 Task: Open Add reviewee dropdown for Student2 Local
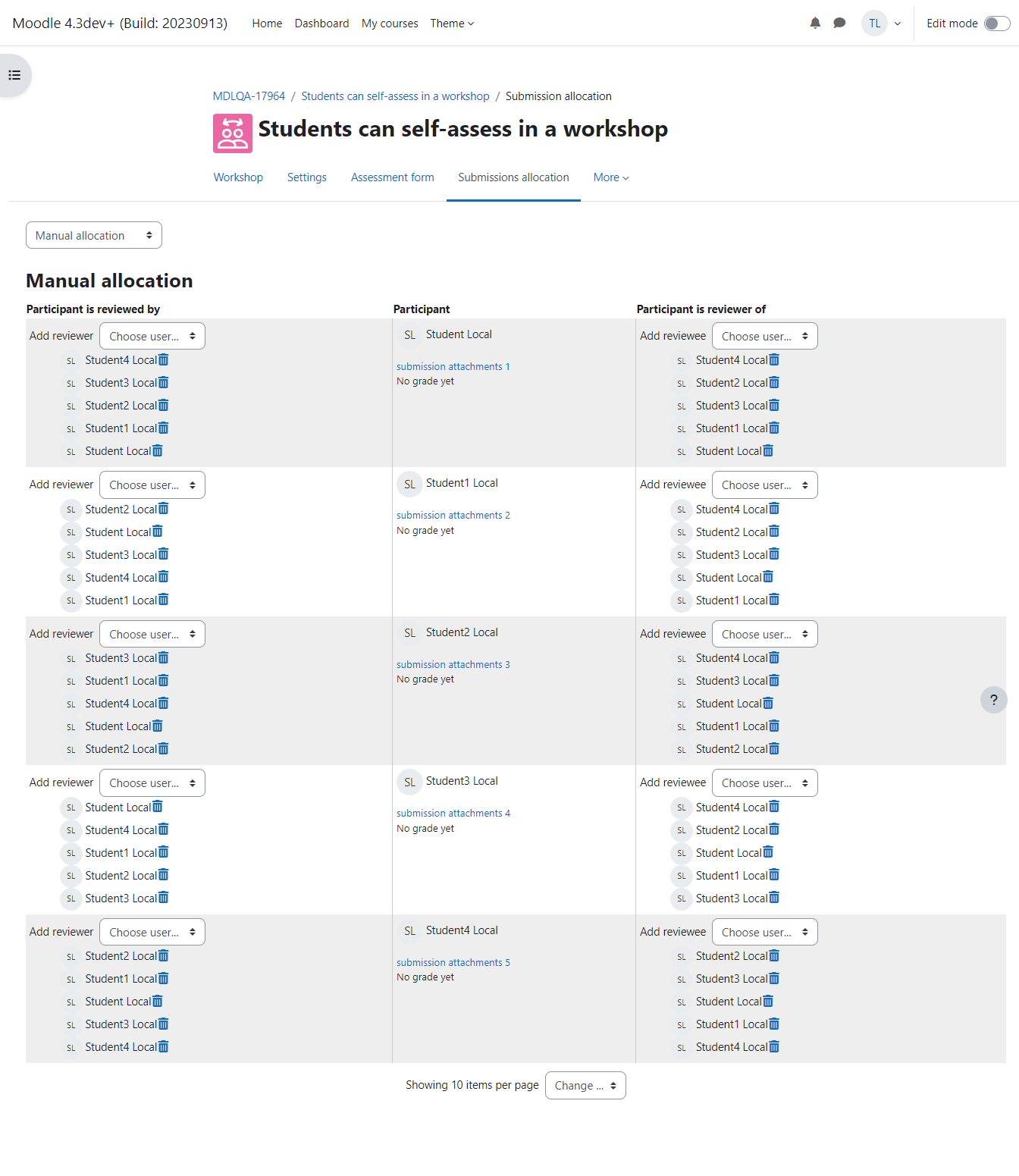pyautogui.click(x=765, y=634)
